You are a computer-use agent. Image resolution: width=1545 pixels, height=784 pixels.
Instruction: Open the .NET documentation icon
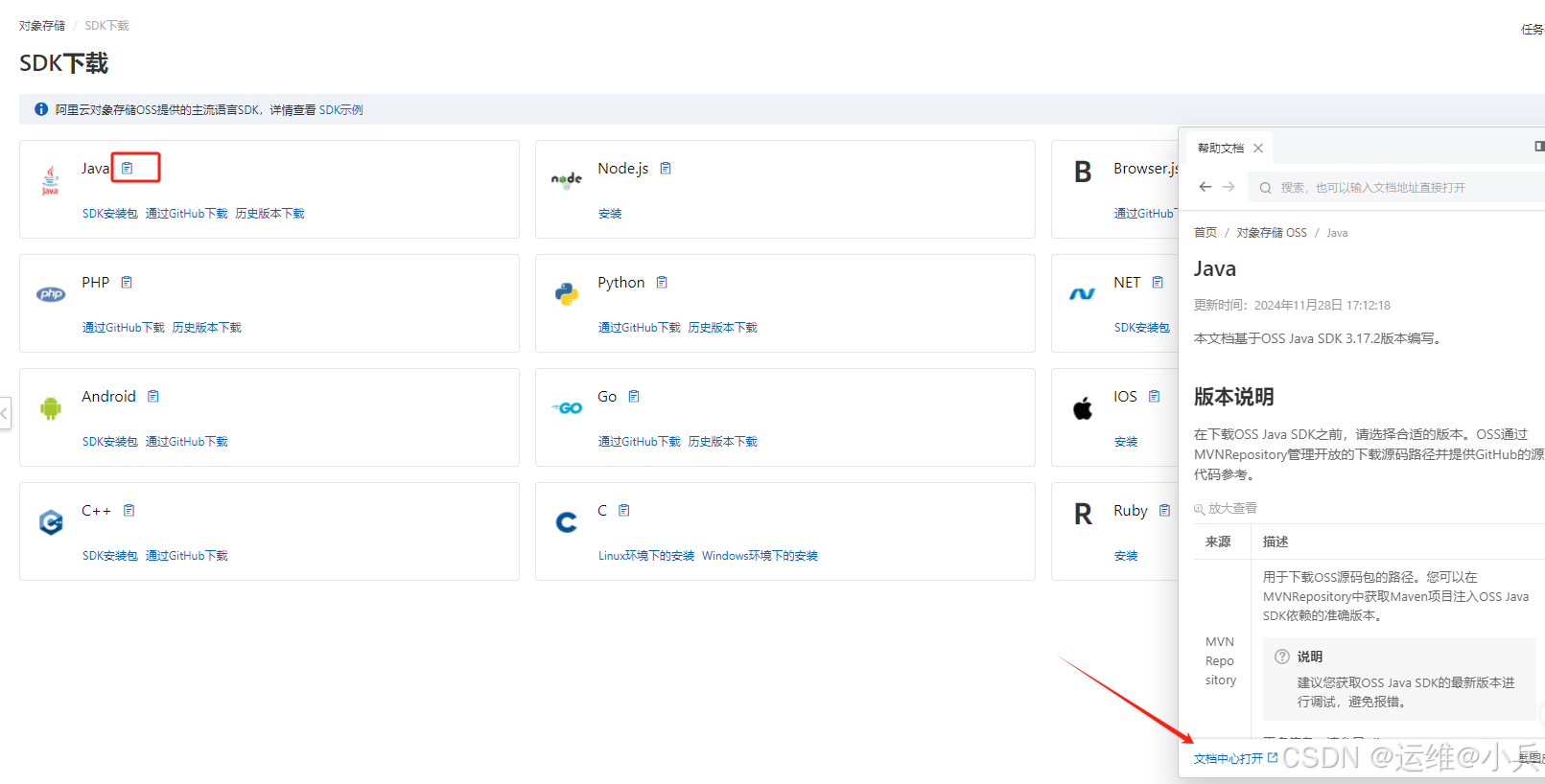pos(1158,282)
